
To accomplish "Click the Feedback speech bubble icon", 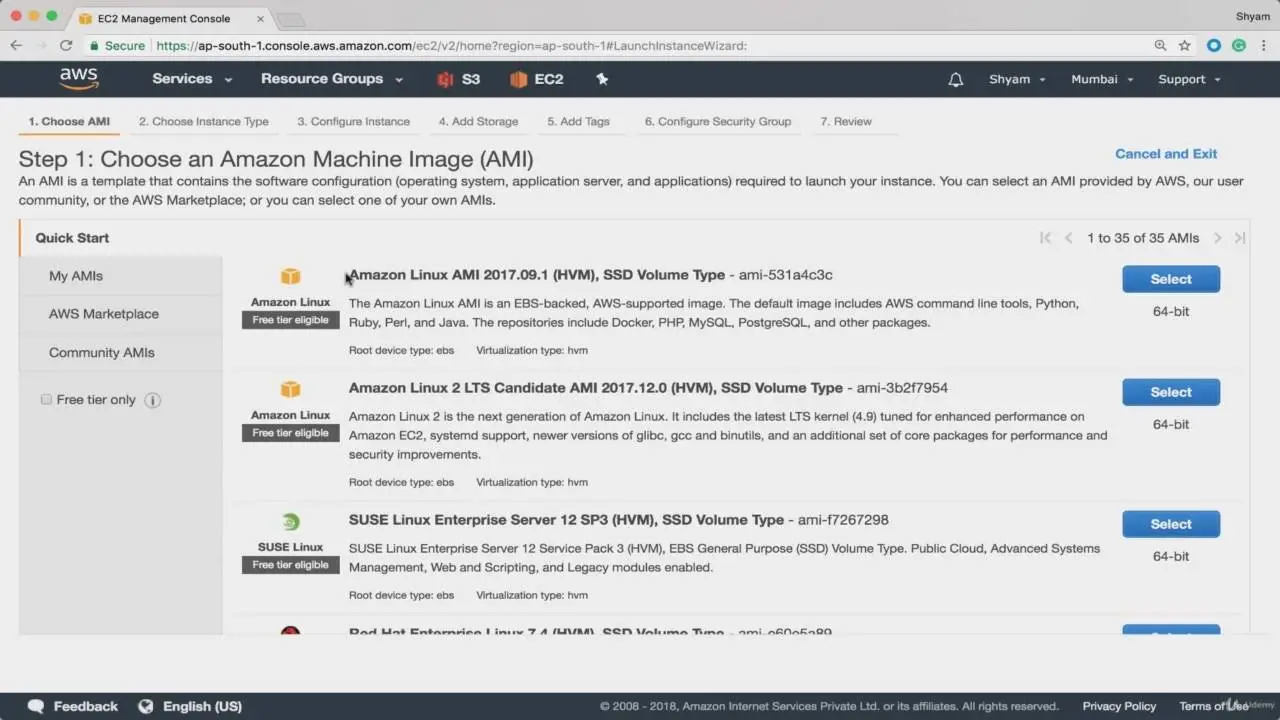I will [x=36, y=706].
